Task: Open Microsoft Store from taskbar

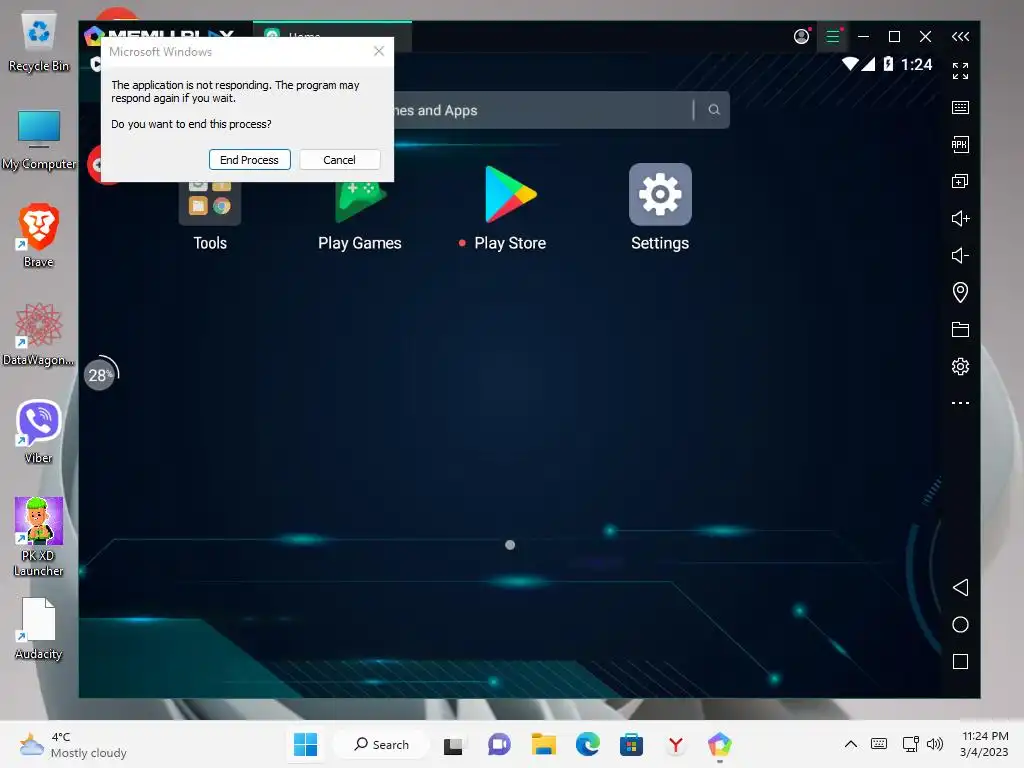Action: (x=632, y=744)
